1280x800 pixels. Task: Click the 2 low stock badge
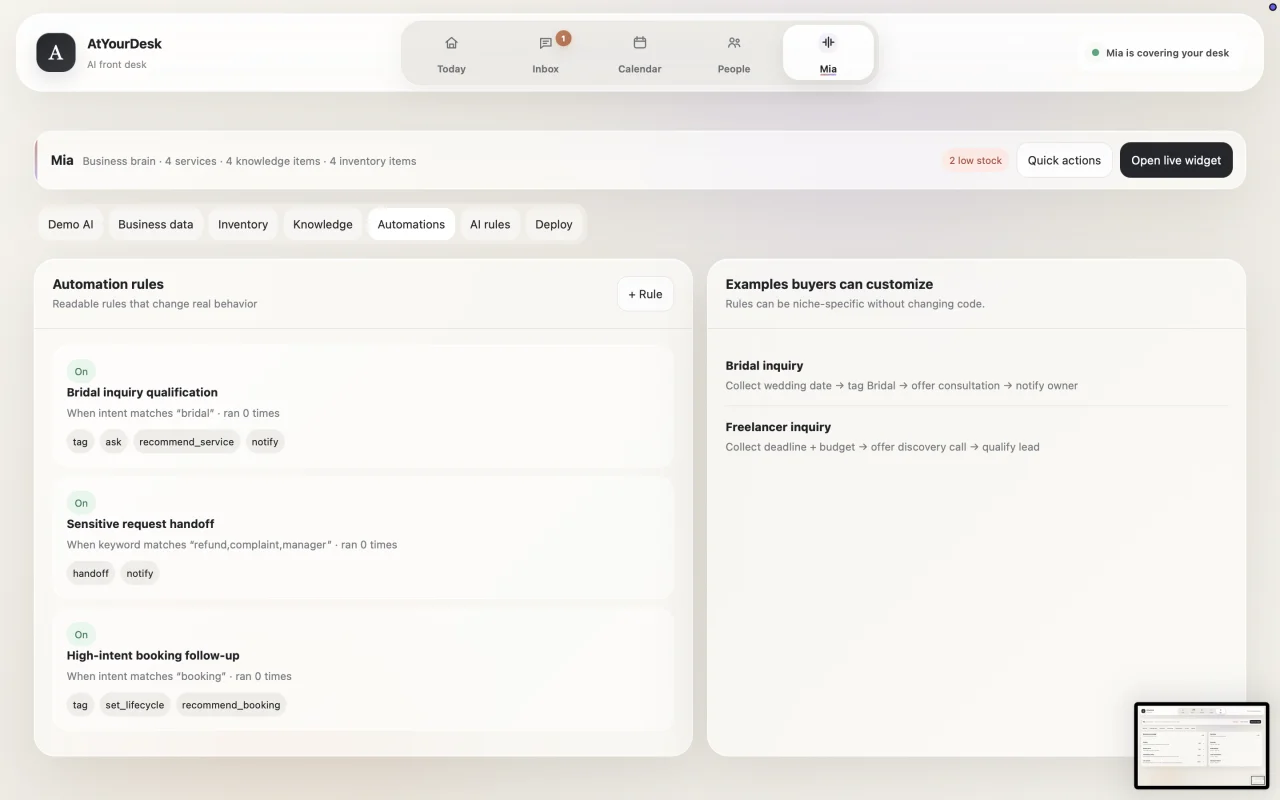point(976,160)
